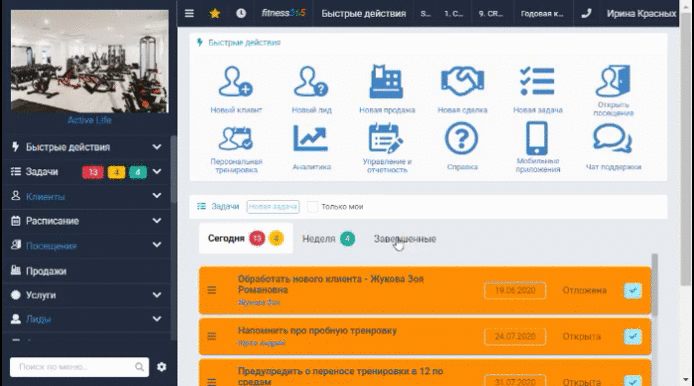Click the Active Life club name link
This screenshot has width=694, height=386.
[x=89, y=120]
